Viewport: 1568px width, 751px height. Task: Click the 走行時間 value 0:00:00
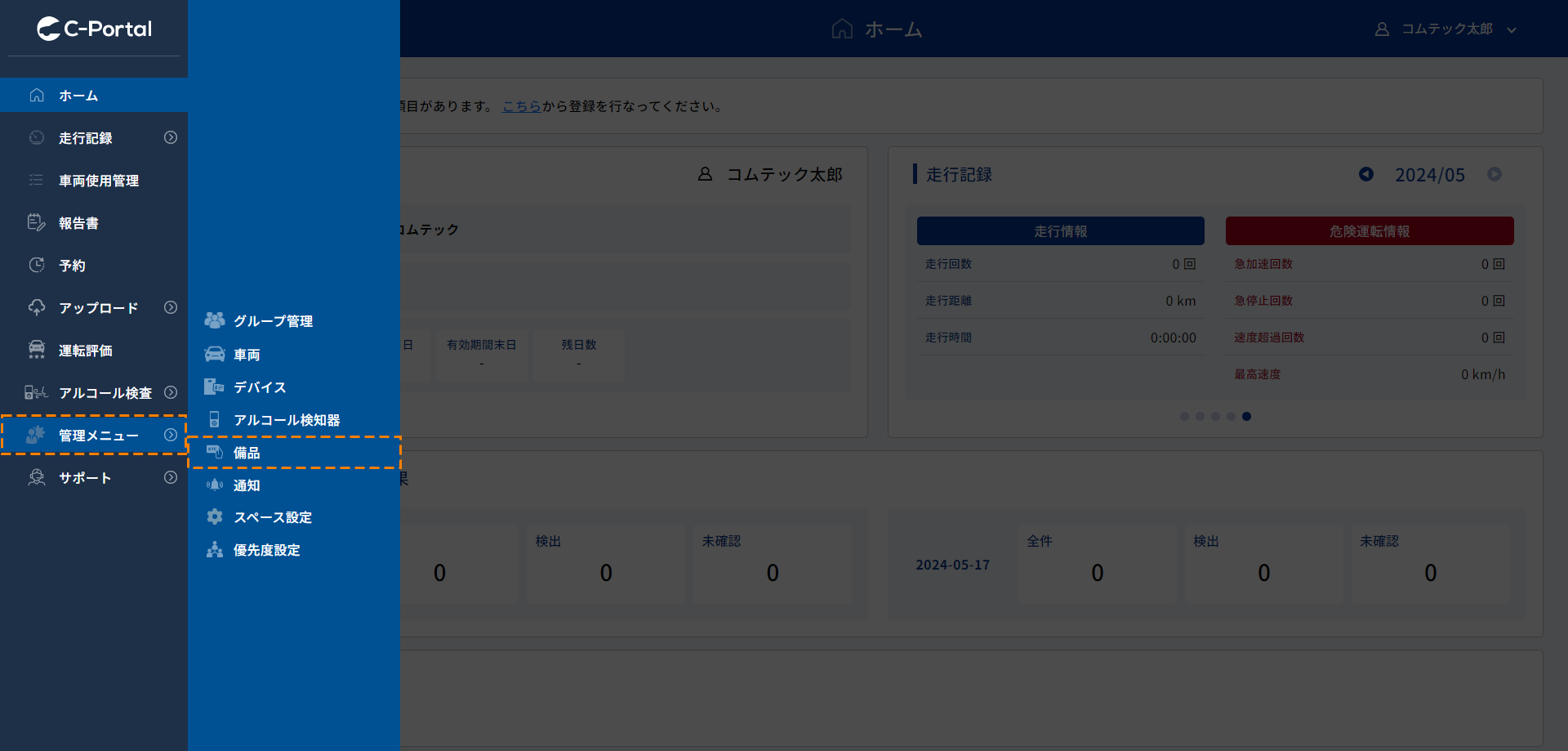(x=1173, y=338)
